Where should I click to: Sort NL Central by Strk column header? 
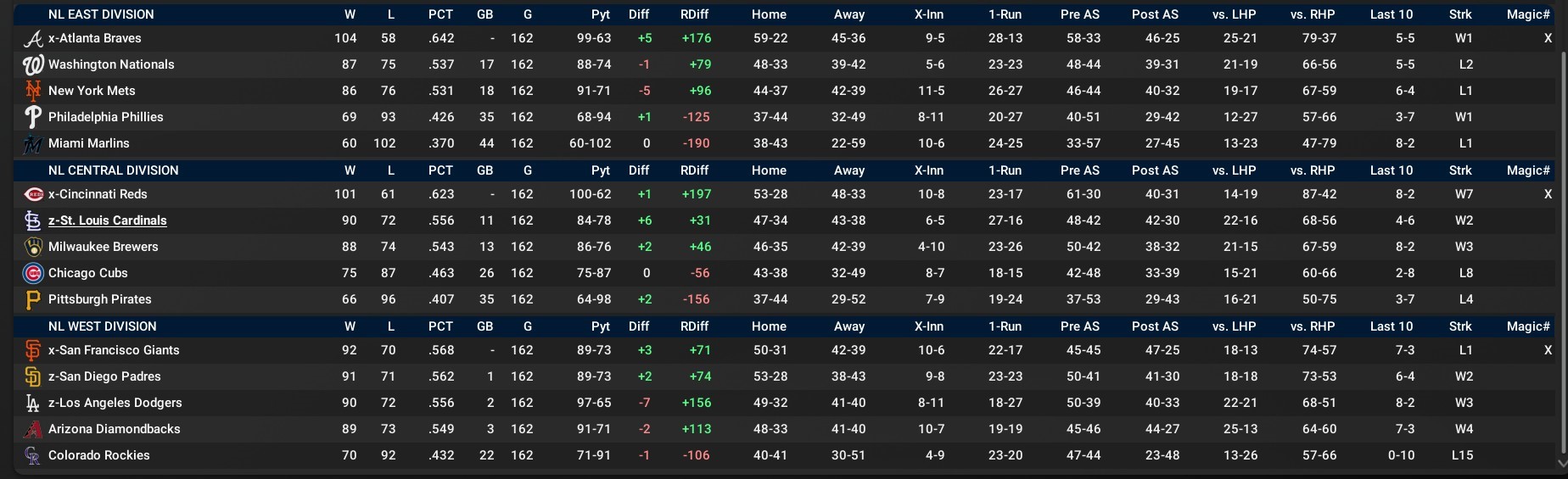(x=1460, y=170)
